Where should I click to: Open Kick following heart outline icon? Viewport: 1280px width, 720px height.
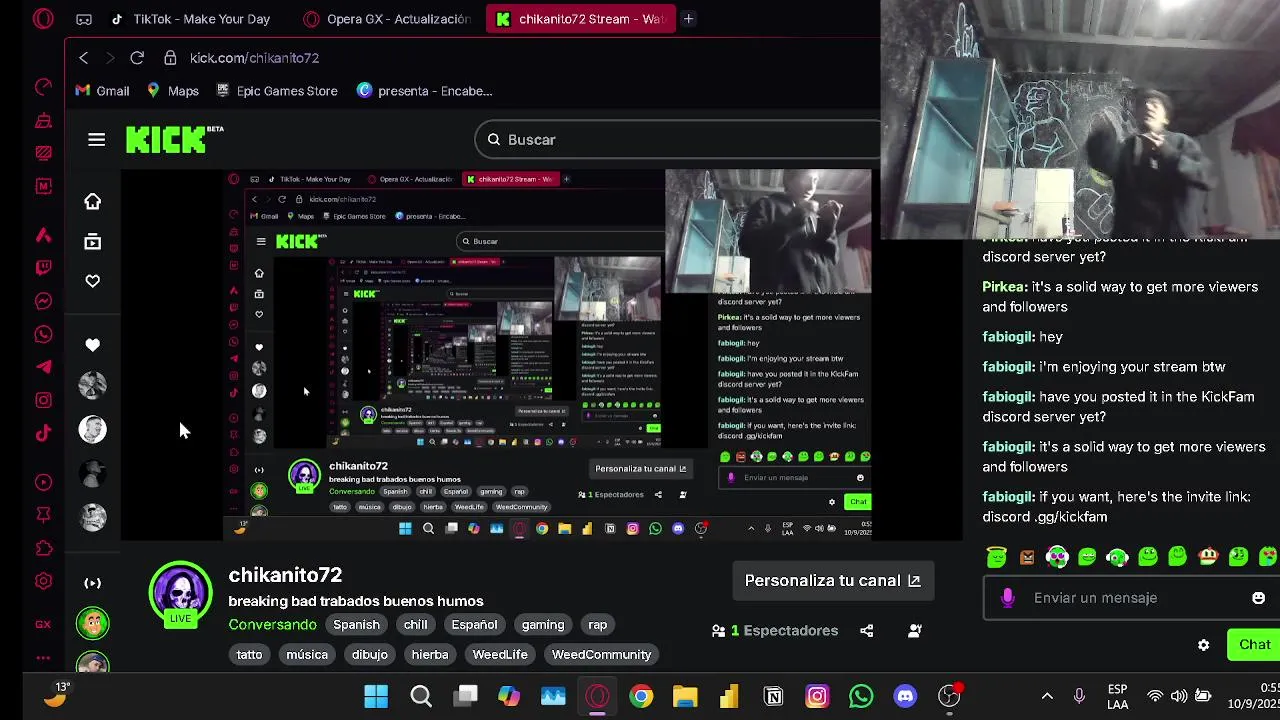click(92, 281)
